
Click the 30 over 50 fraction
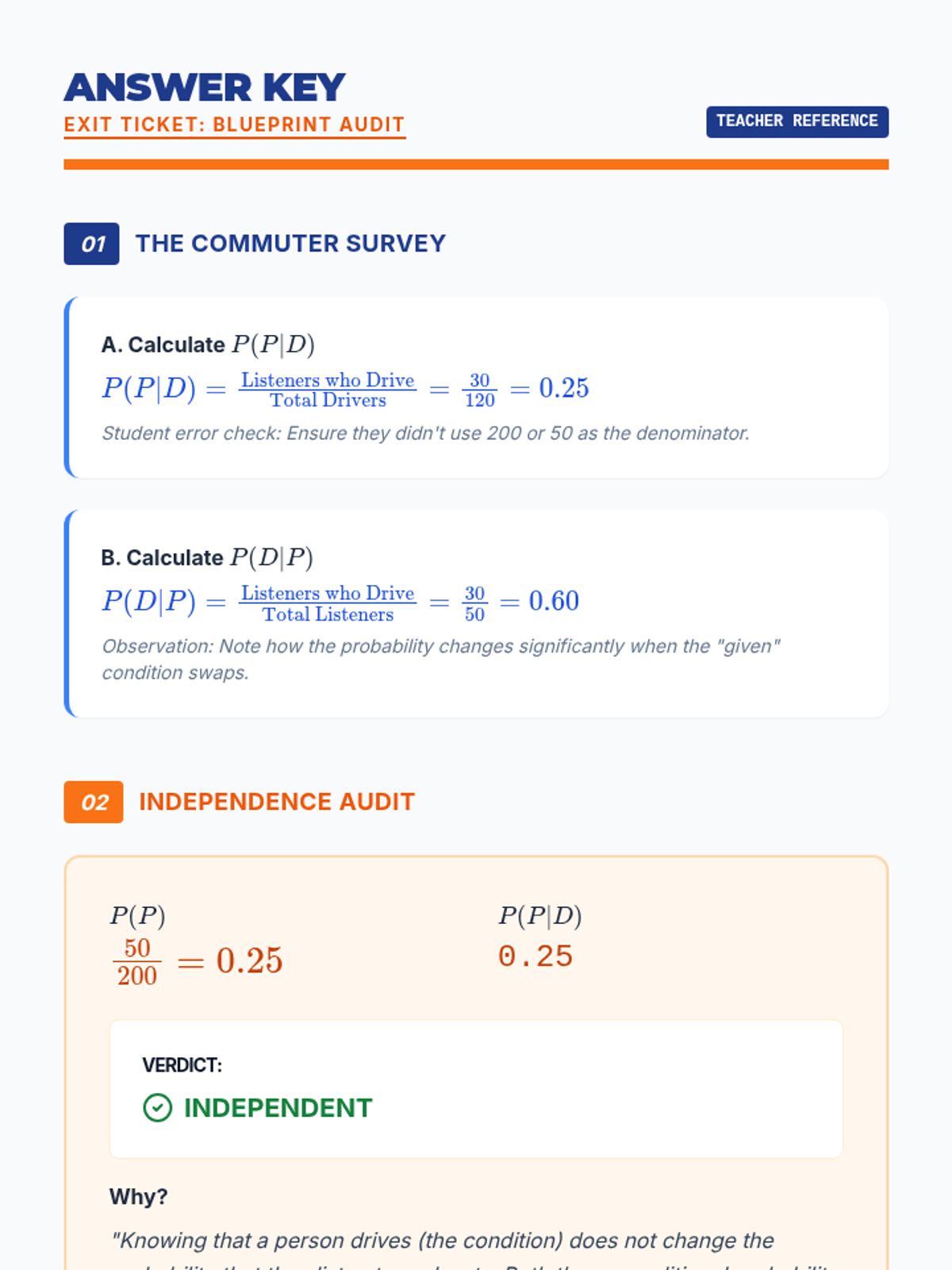click(474, 603)
